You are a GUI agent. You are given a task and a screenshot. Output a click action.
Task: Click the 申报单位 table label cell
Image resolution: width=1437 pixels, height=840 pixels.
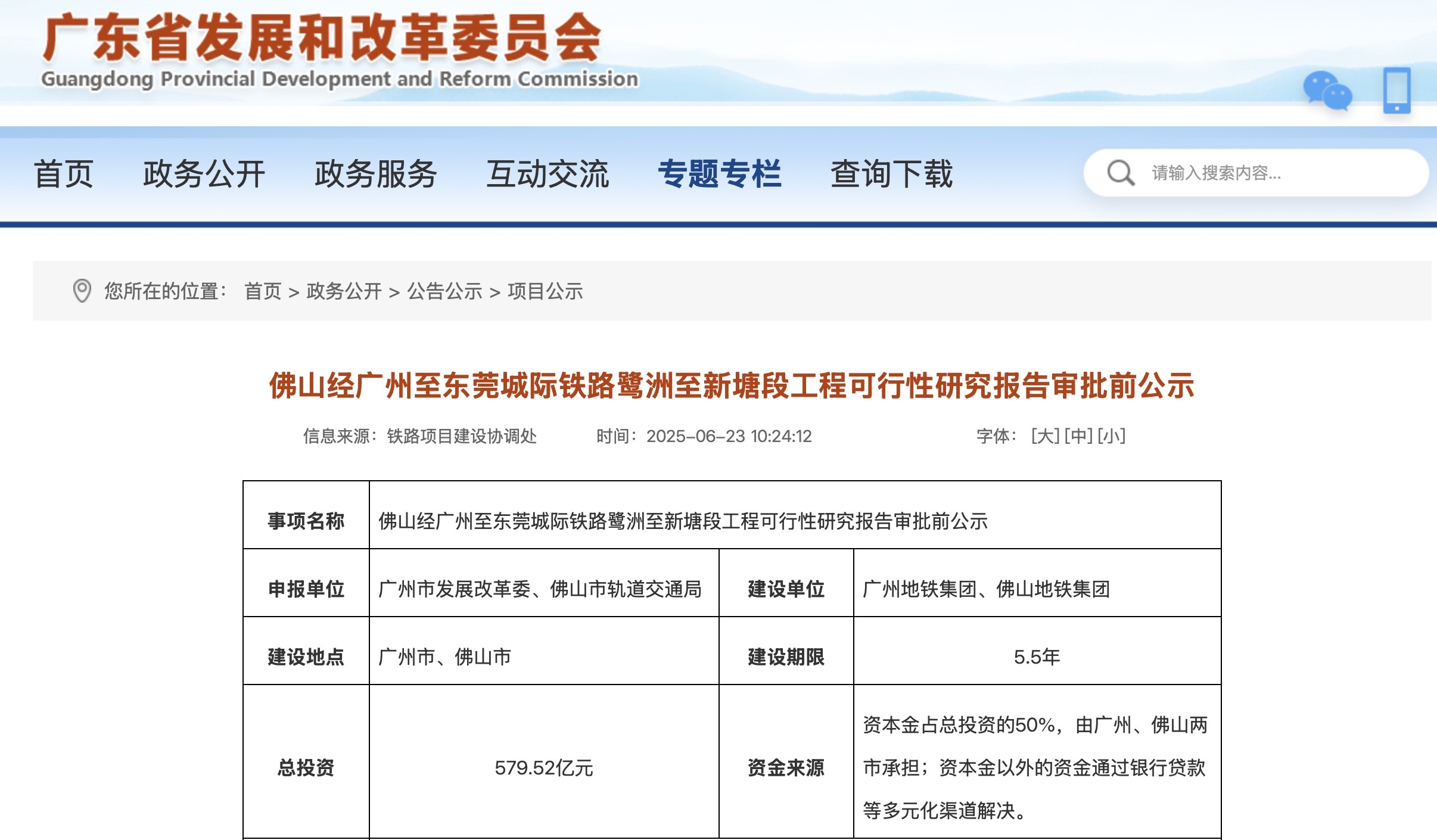click(x=306, y=583)
